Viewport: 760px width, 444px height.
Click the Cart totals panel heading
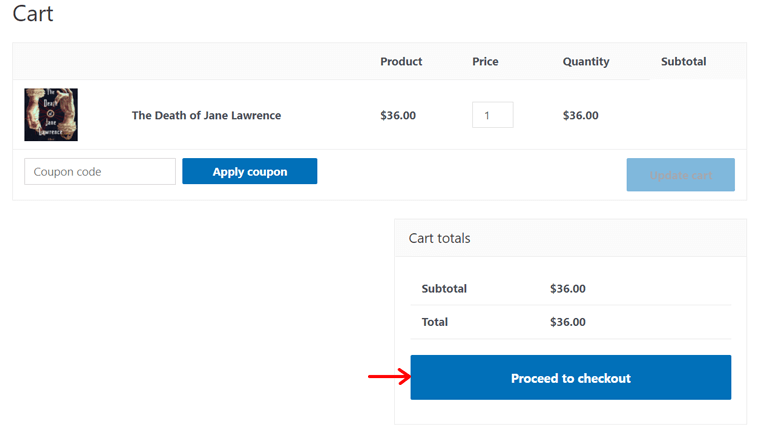point(439,238)
